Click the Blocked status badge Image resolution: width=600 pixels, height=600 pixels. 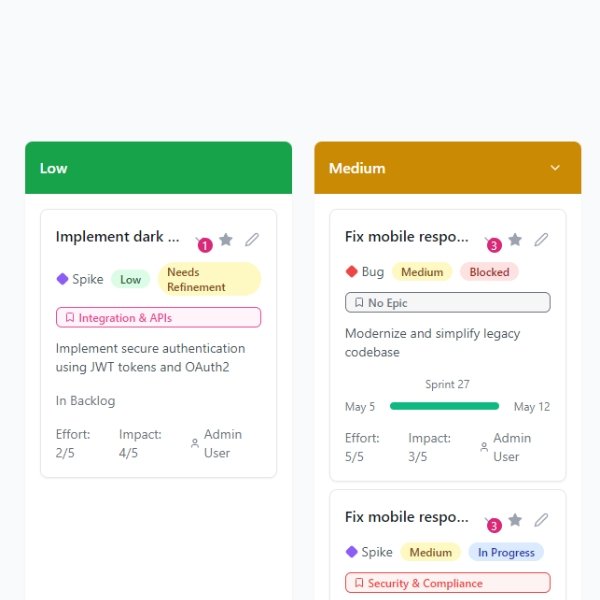489,272
